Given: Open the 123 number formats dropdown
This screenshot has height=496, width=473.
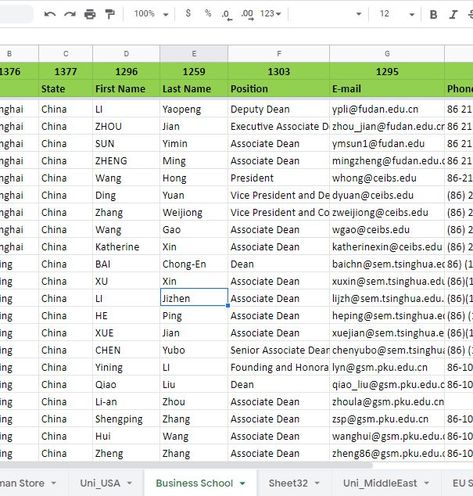Looking at the screenshot, I should tap(270, 14).
